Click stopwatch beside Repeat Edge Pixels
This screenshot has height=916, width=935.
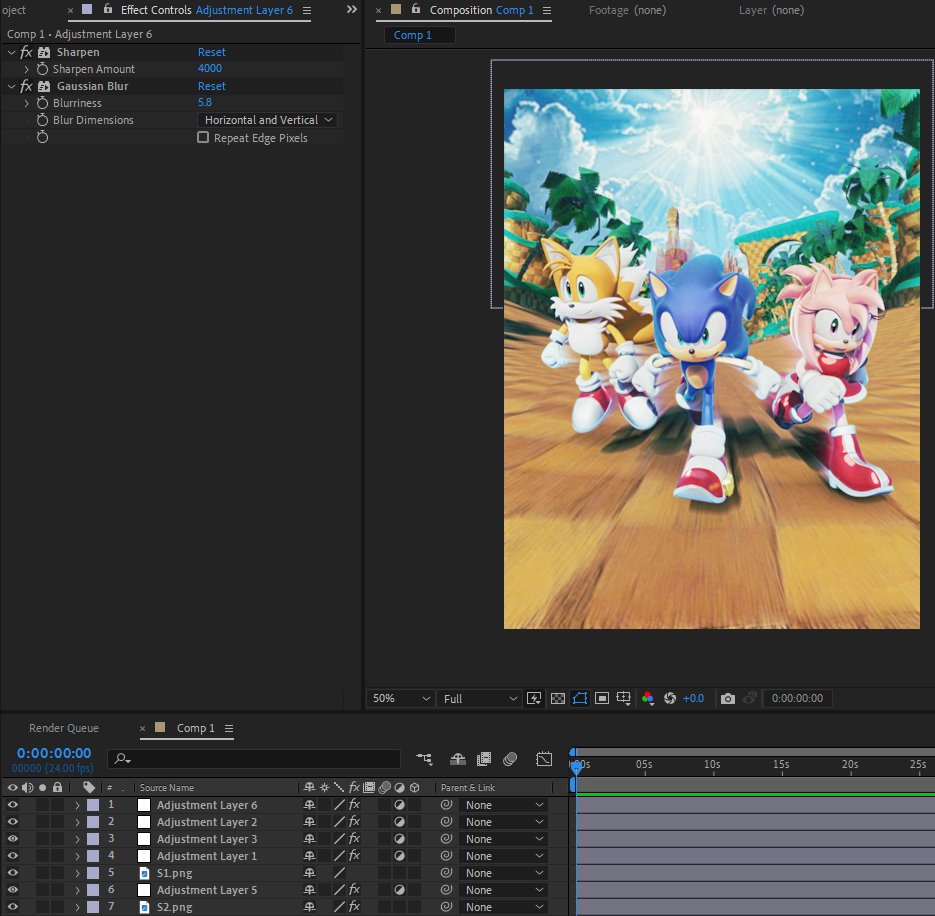tap(42, 138)
